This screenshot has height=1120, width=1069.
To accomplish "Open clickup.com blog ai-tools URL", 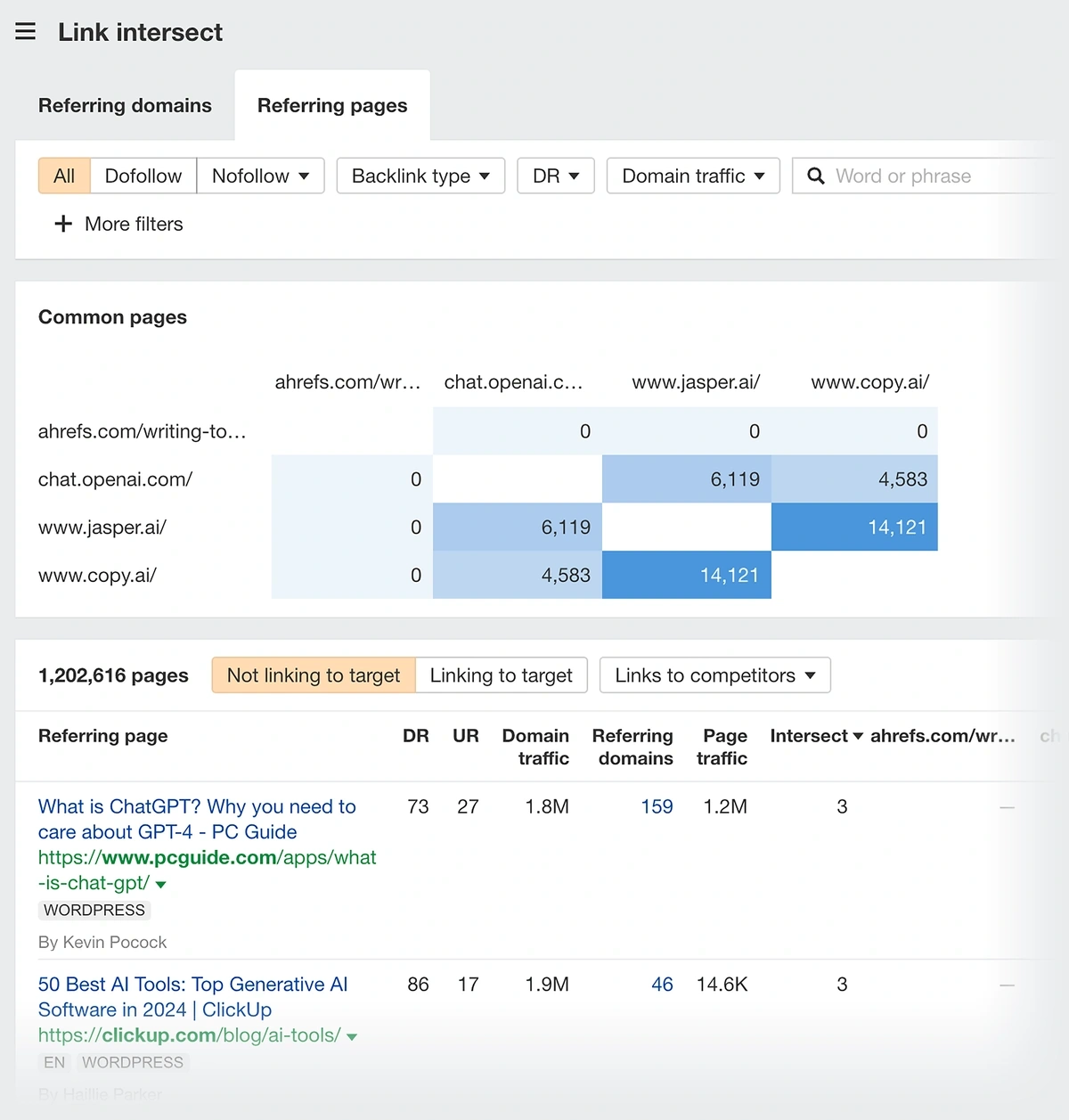I will pos(190,1035).
